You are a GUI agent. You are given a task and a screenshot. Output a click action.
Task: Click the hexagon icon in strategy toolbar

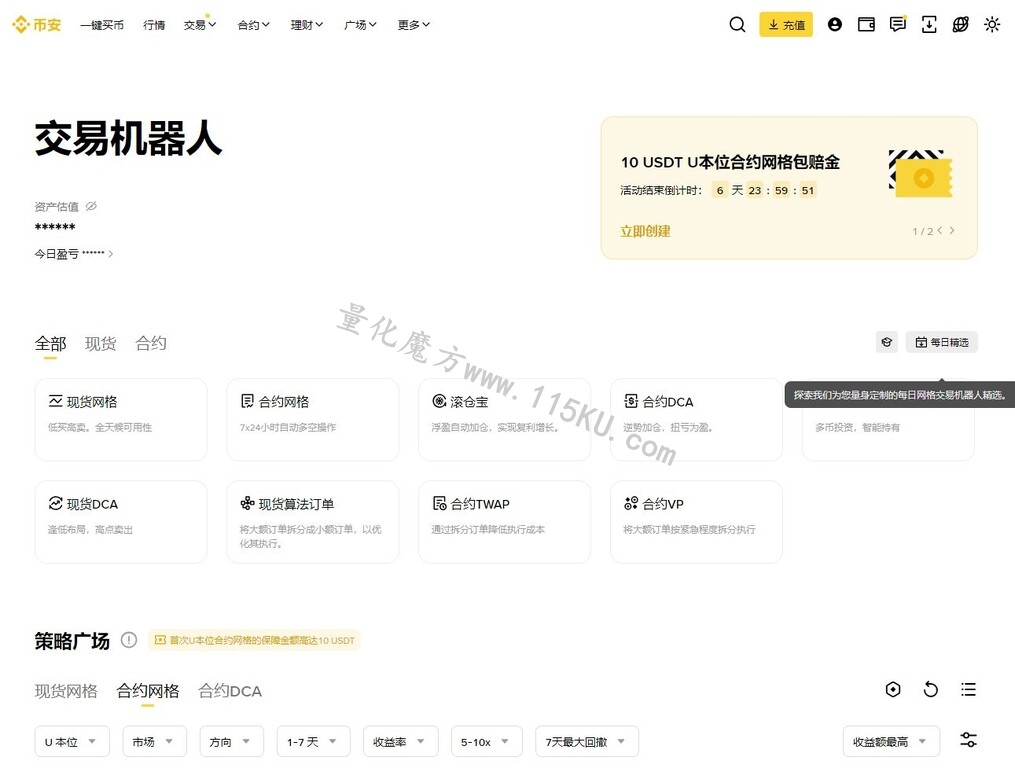point(893,690)
